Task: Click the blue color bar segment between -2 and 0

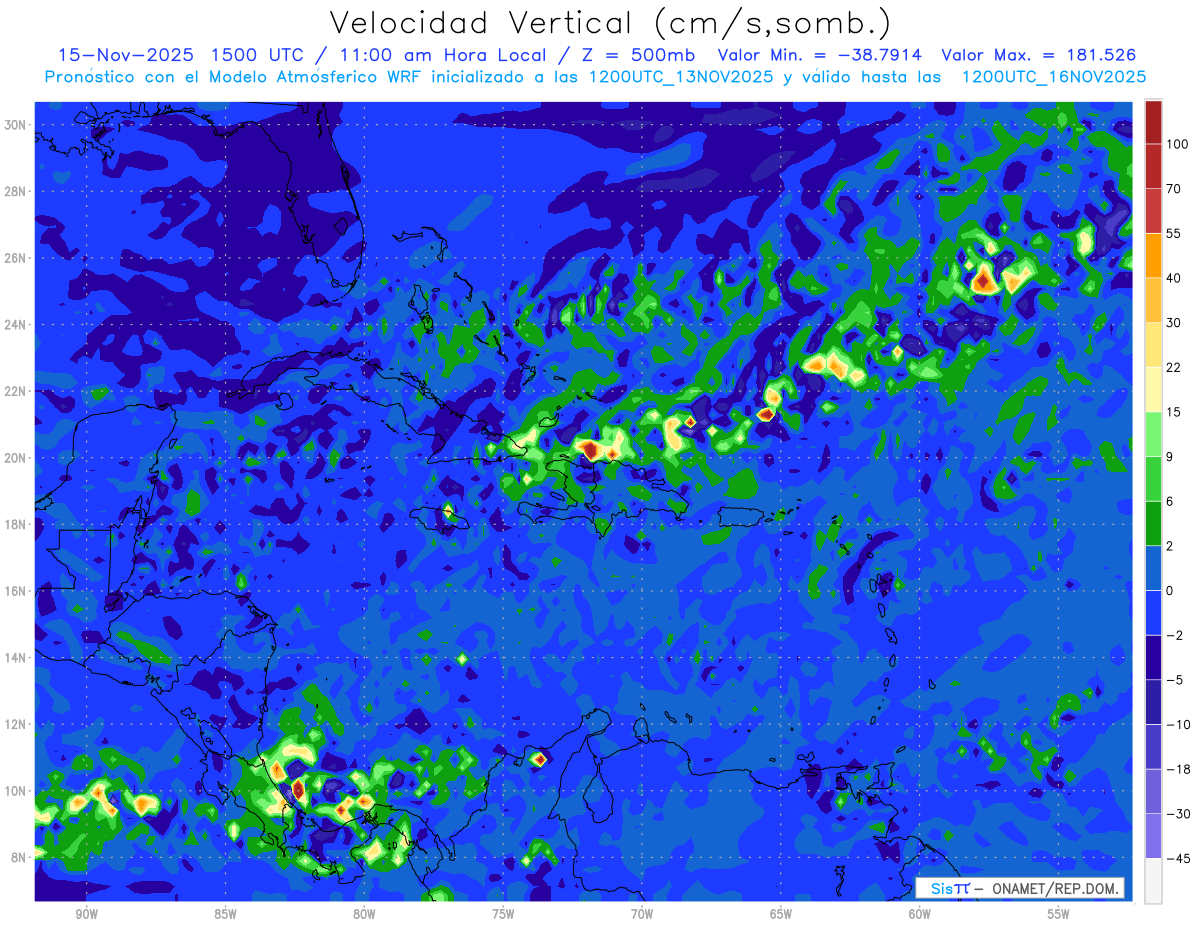Action: pos(1153,612)
